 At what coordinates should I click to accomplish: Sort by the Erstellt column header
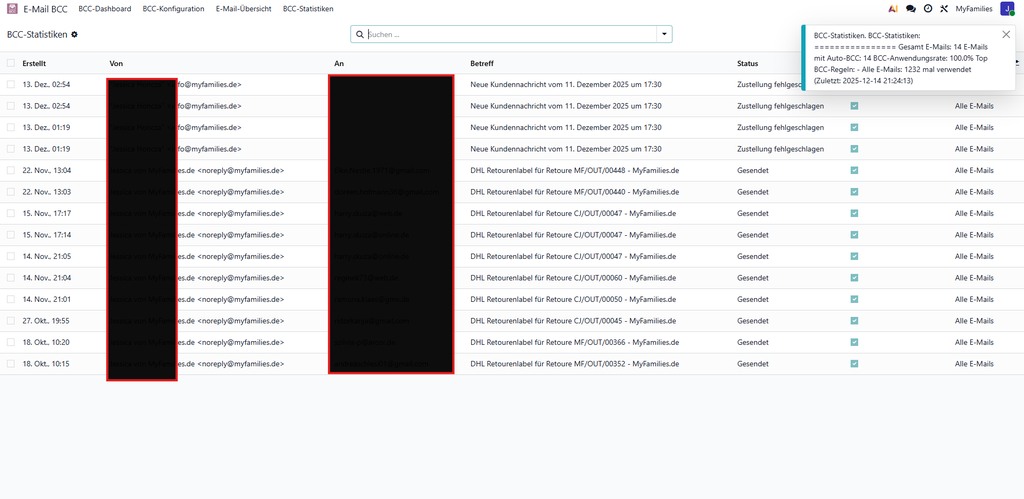coord(34,63)
